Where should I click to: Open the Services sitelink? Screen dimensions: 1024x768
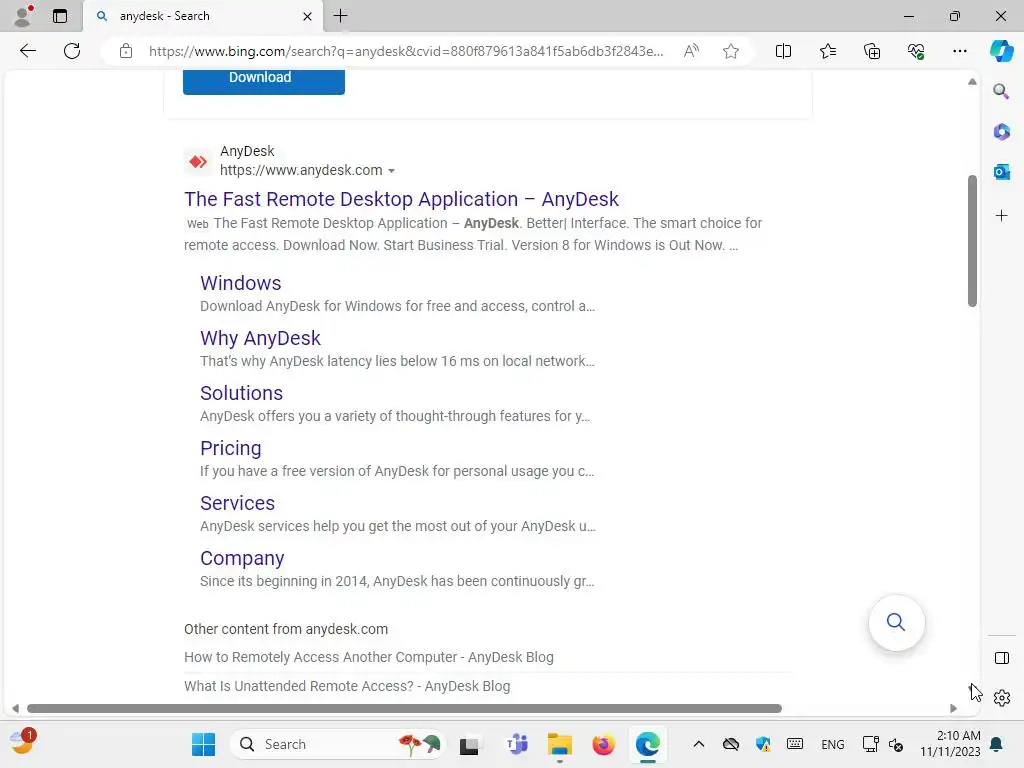coord(237,504)
